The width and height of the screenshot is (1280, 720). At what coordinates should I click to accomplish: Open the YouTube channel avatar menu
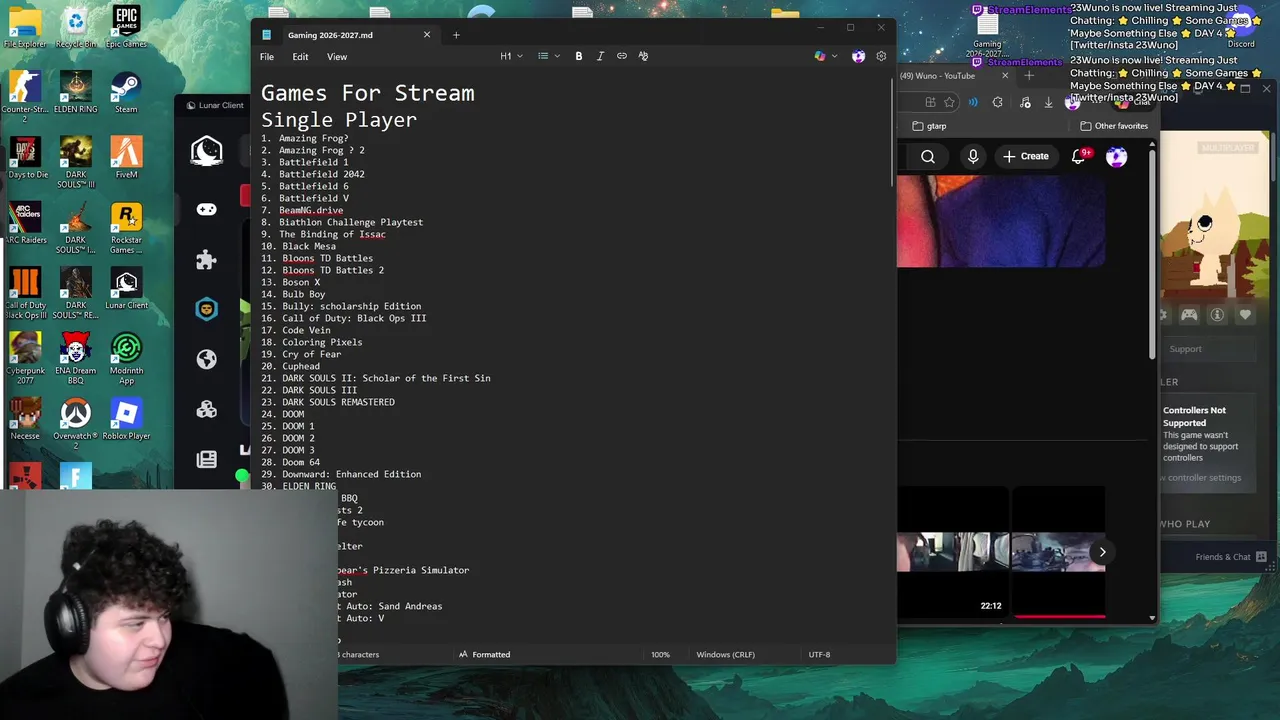point(1117,156)
